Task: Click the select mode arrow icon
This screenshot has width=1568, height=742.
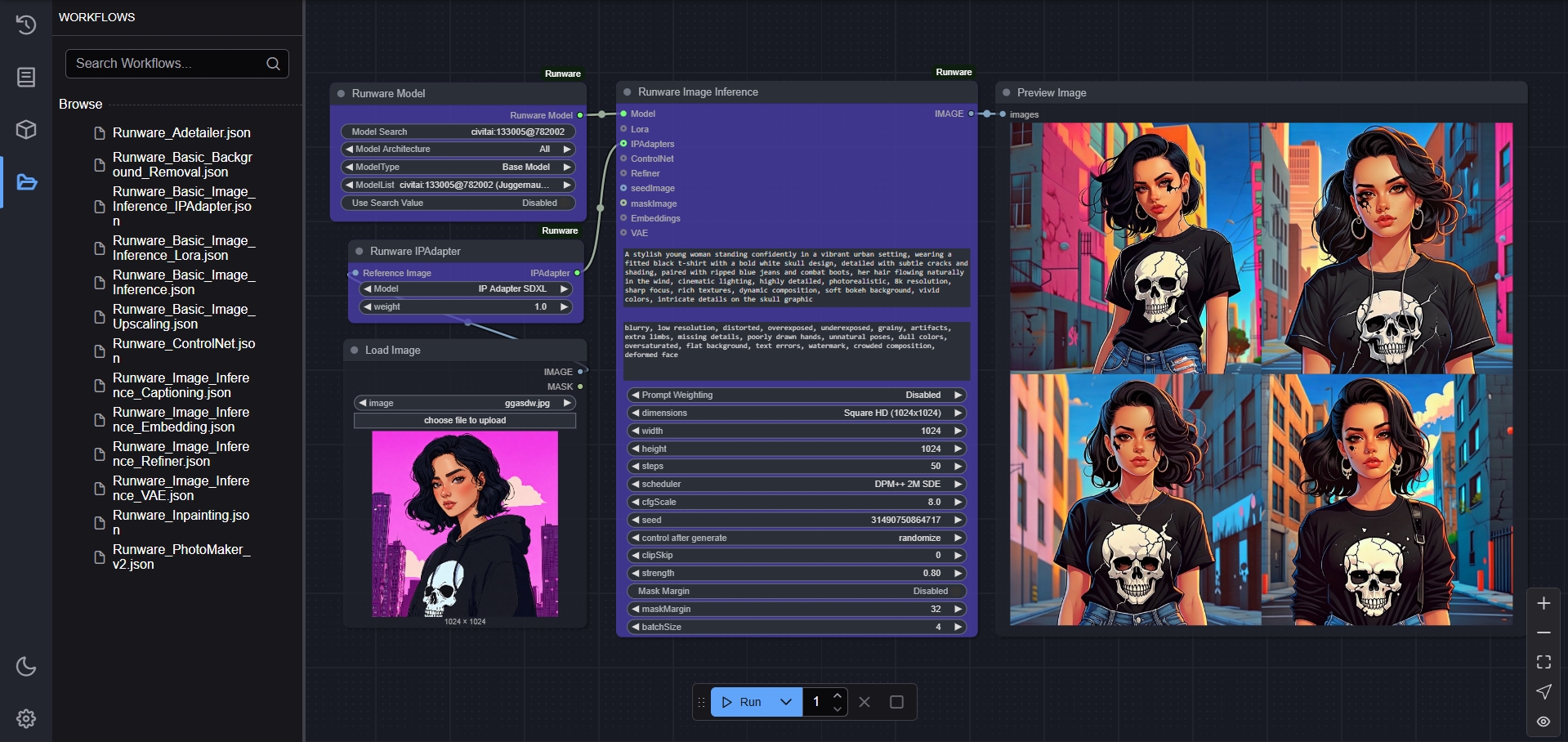Action: click(1543, 691)
